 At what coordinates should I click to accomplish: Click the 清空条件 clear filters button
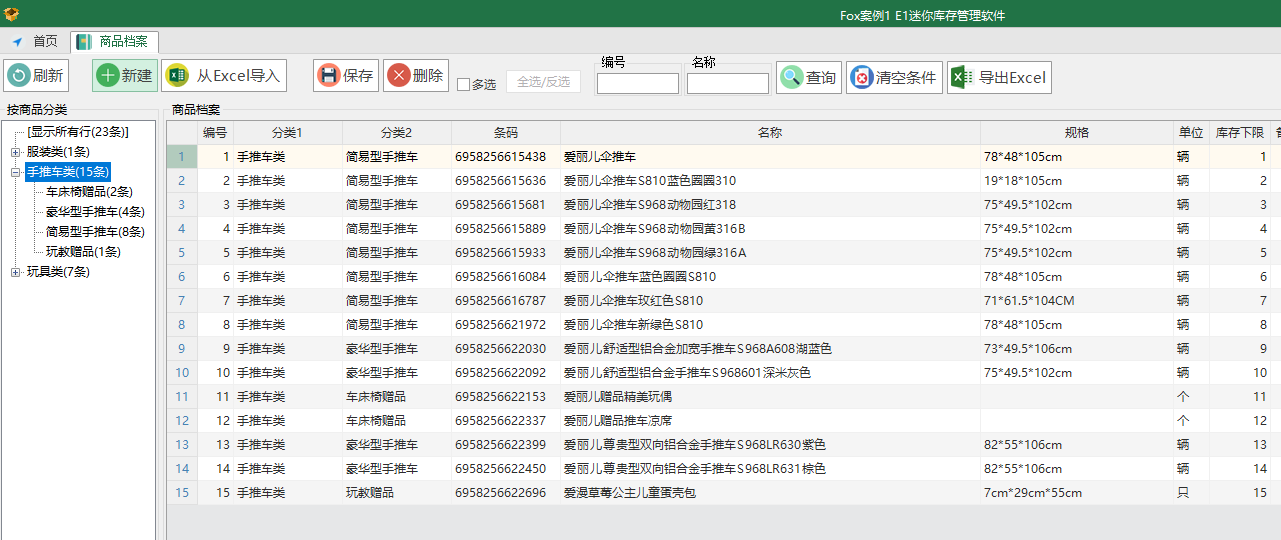tap(894, 77)
